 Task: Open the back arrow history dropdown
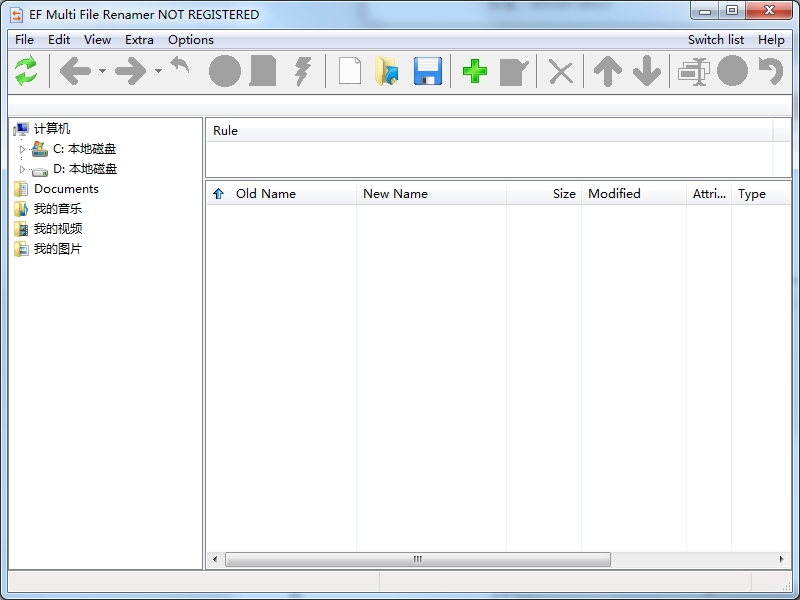(x=102, y=71)
